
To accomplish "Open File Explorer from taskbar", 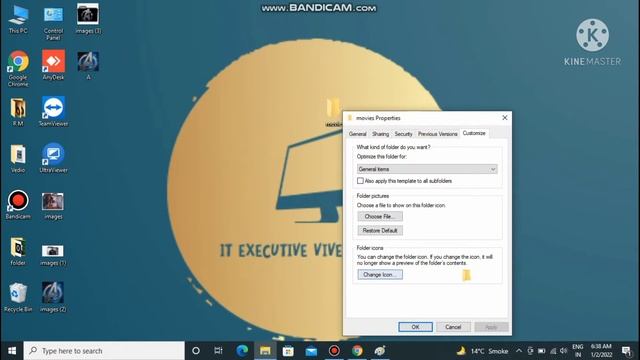I will click(x=265, y=351).
